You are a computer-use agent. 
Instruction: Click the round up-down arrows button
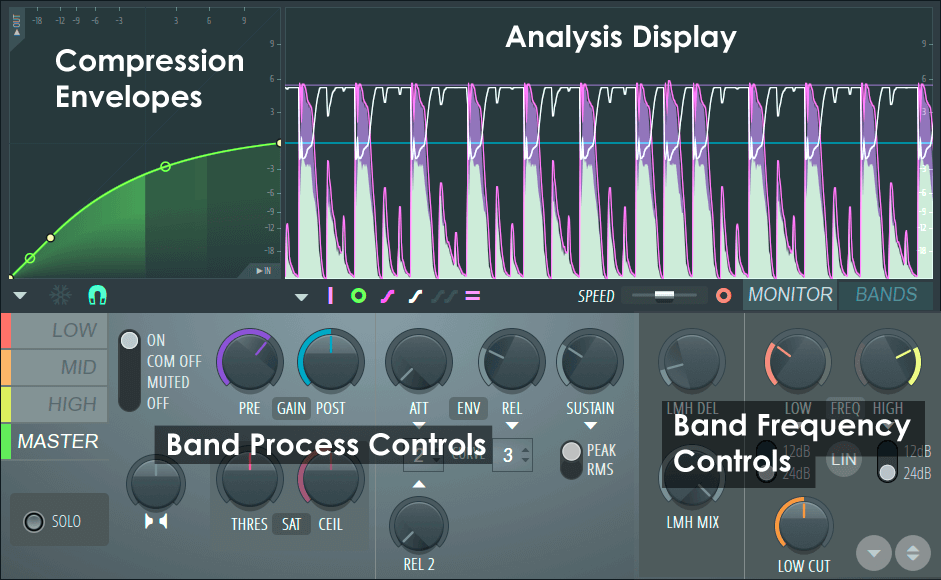point(913,553)
